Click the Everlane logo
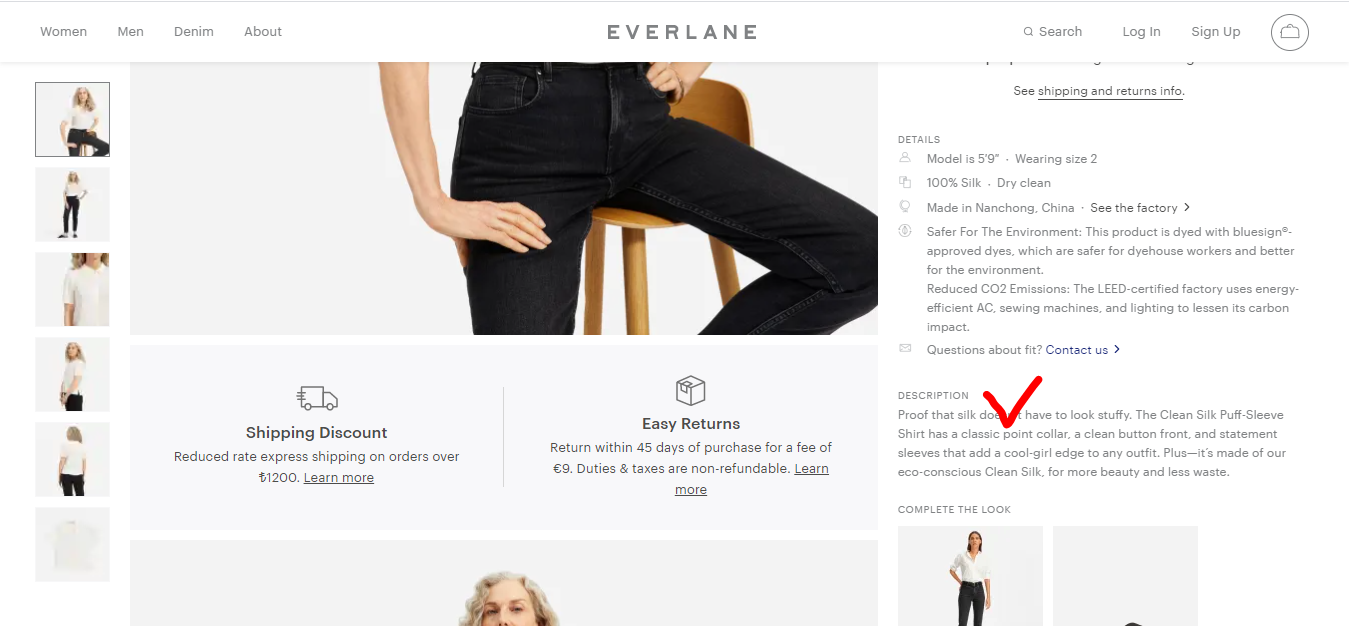This screenshot has width=1349, height=626. point(682,32)
